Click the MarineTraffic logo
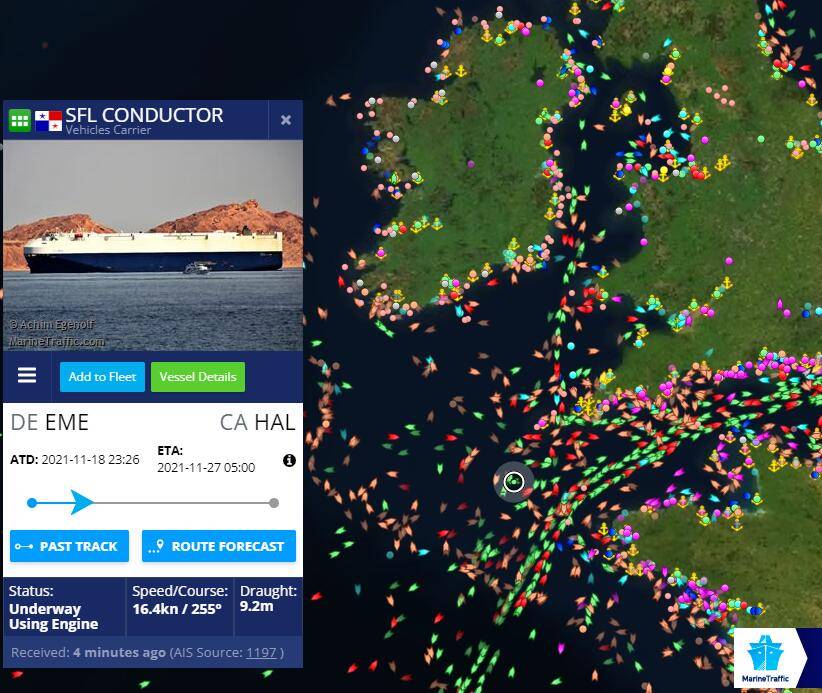The height and width of the screenshot is (693, 822). pyautogui.click(x=765, y=658)
